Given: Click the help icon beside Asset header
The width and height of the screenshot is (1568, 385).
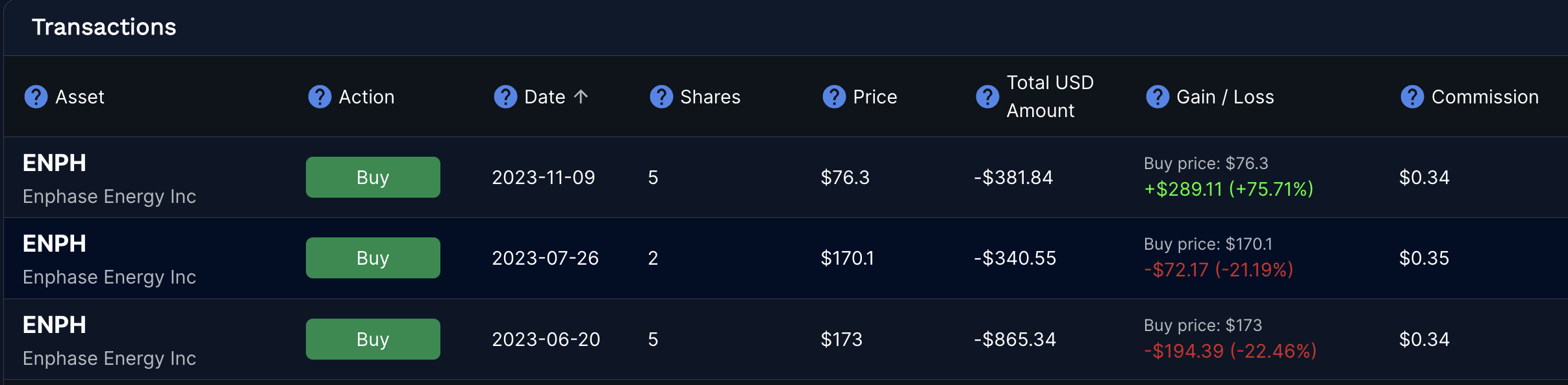Looking at the screenshot, I should [x=36, y=97].
